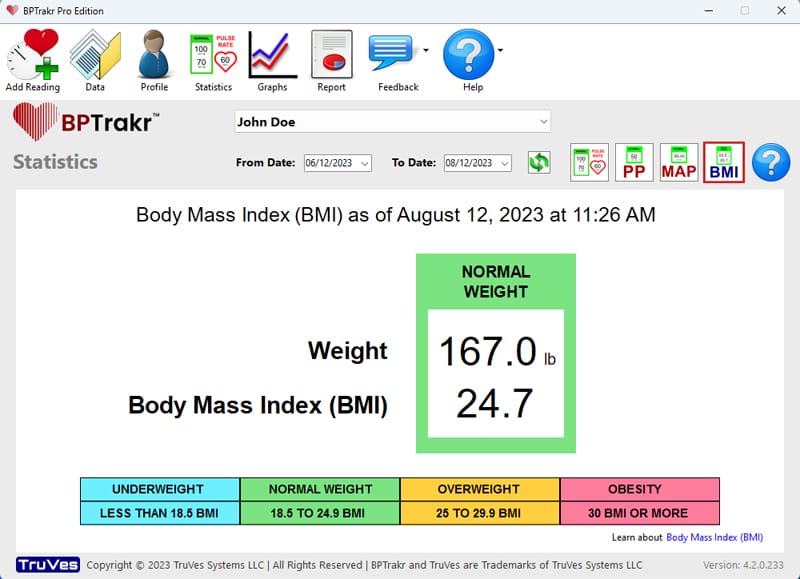Click the blue statistics help button

pyautogui.click(x=770, y=162)
